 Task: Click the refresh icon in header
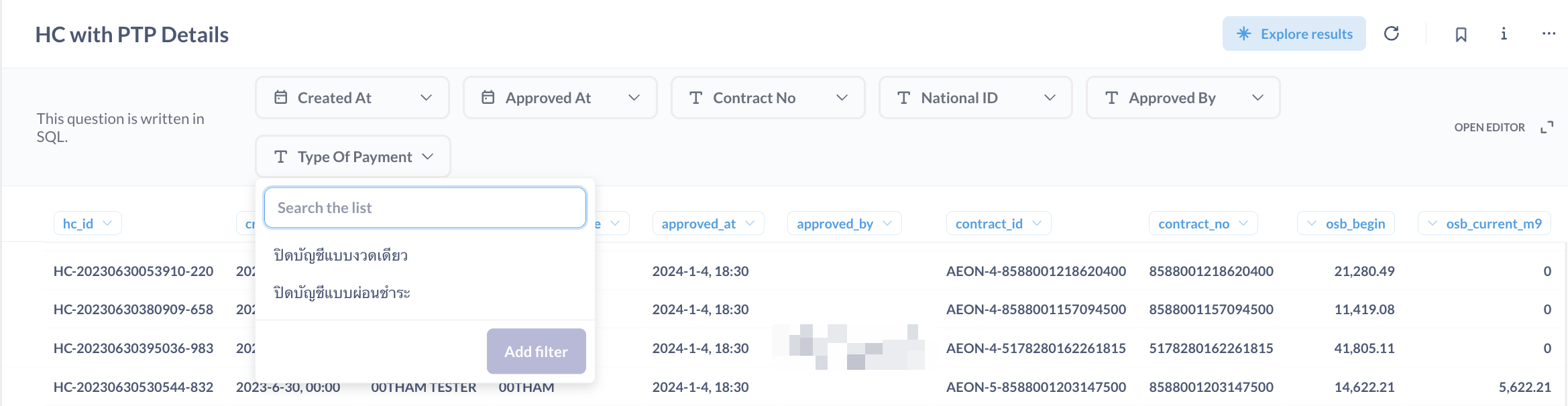point(1392,33)
